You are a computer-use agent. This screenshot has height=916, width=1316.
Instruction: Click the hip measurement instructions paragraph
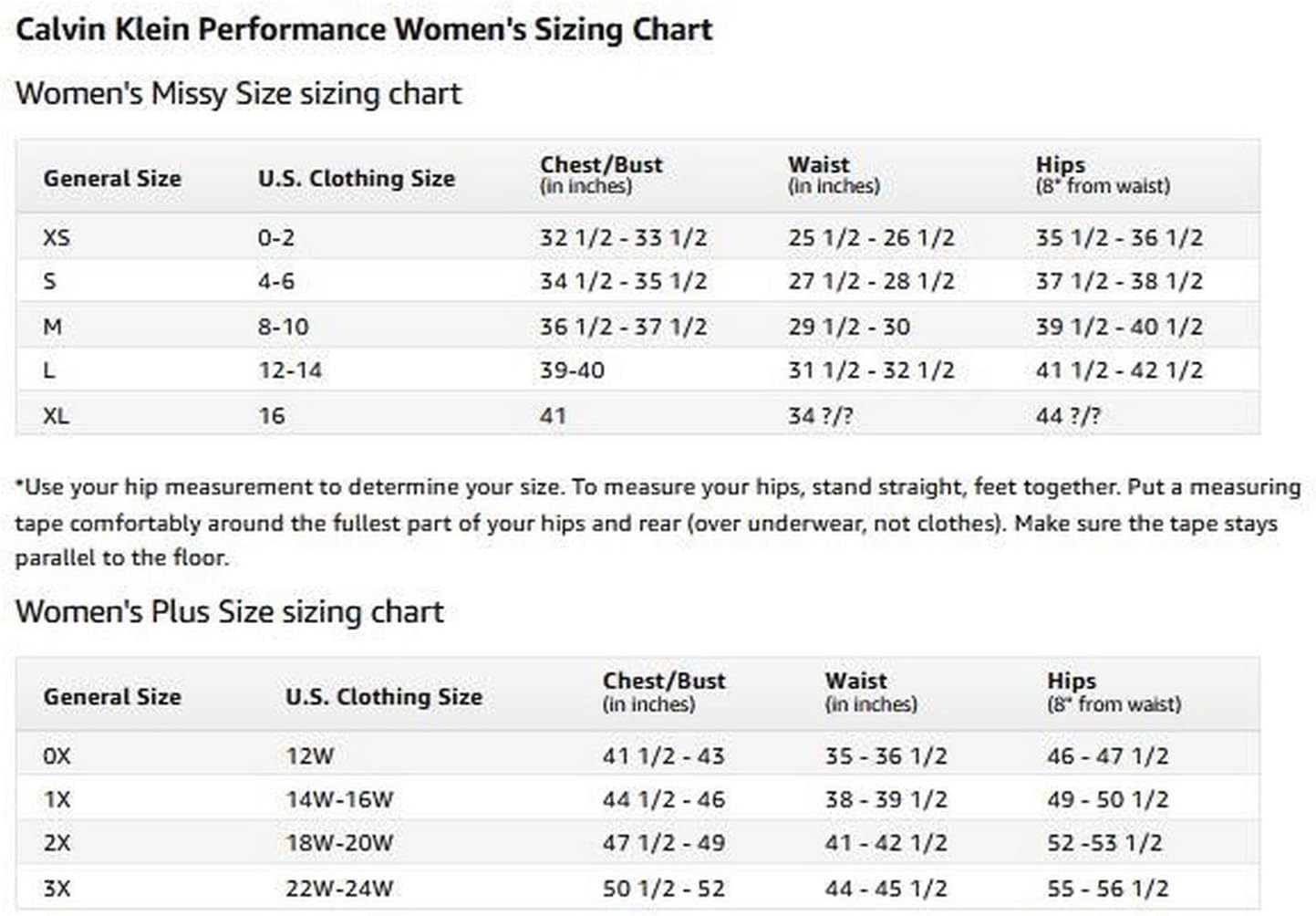click(x=657, y=523)
